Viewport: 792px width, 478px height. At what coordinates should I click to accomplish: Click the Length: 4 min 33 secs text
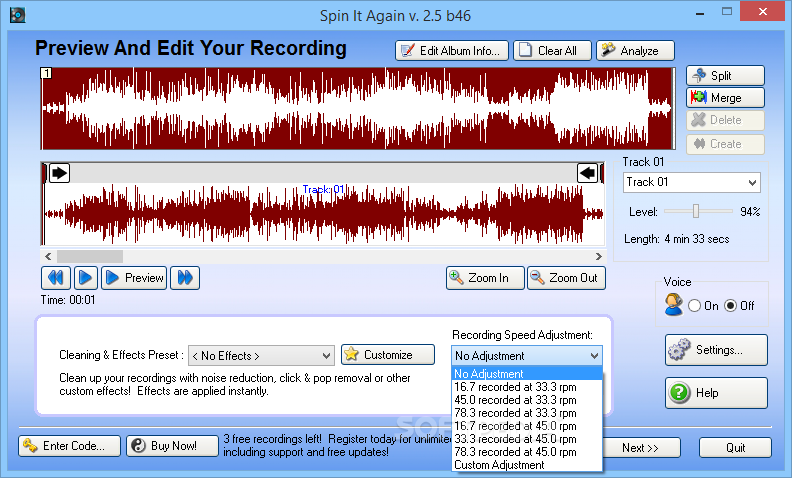tap(677, 239)
